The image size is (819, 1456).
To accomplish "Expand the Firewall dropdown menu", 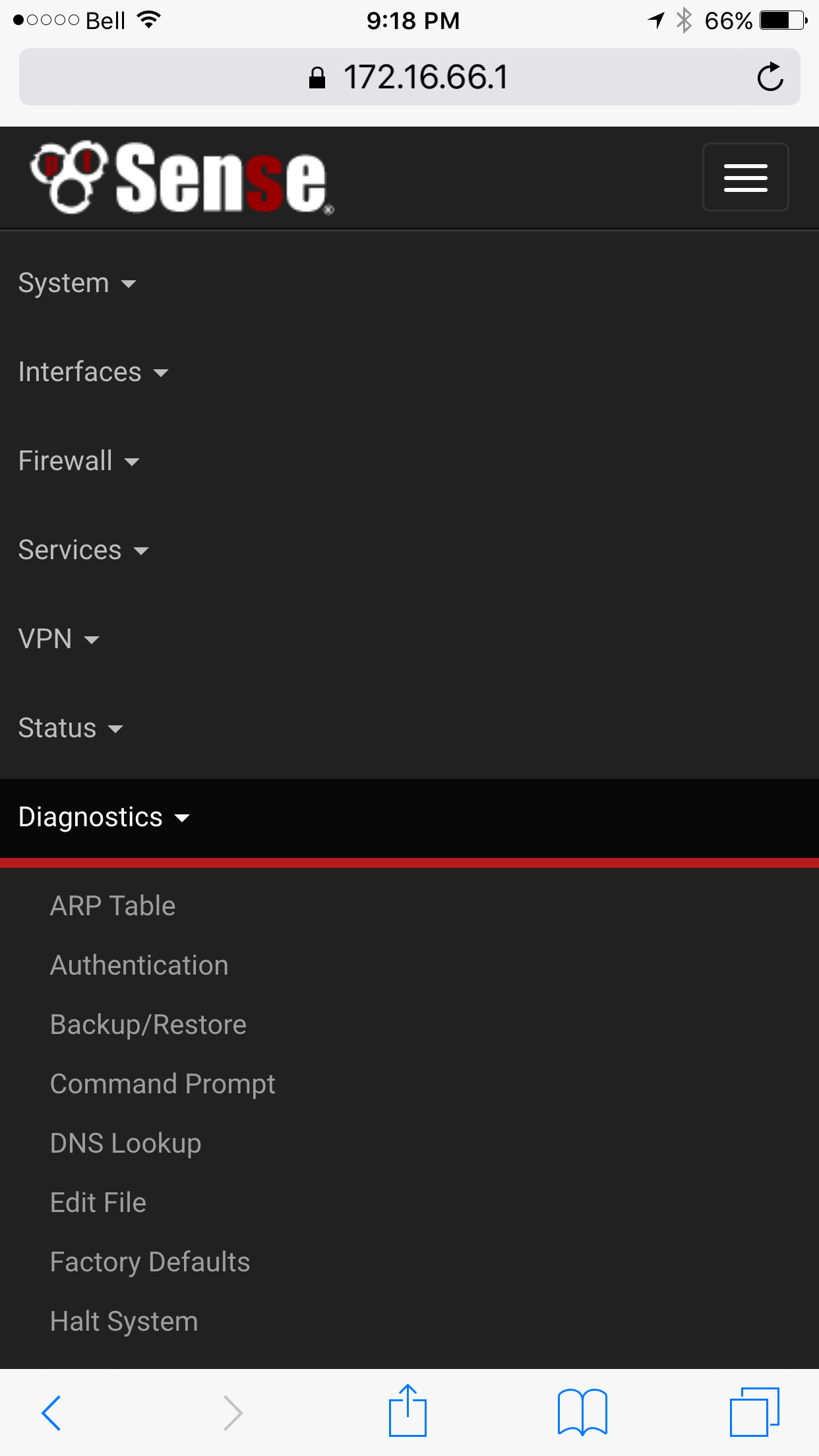I will [x=78, y=462].
